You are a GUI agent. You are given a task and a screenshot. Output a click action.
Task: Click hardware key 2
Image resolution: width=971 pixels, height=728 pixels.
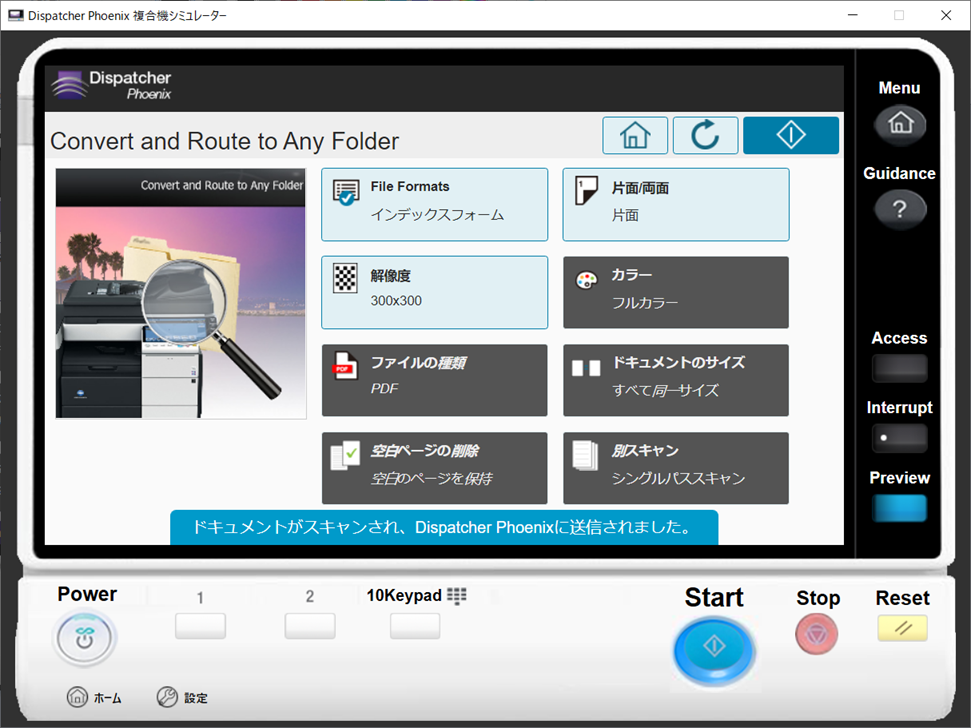[x=310, y=626]
